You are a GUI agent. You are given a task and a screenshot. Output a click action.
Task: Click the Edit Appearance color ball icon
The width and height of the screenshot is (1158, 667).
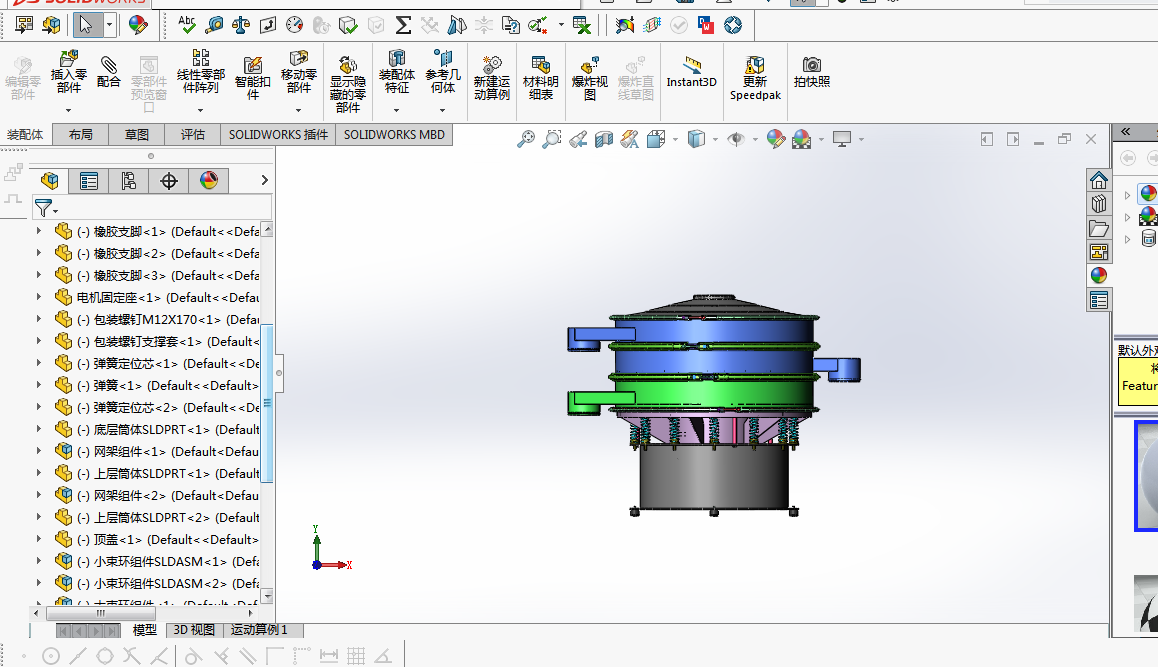(x=776, y=140)
